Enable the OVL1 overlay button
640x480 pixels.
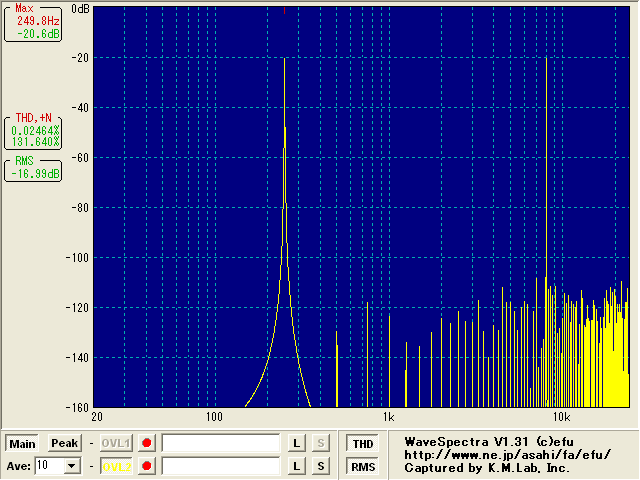[116, 443]
